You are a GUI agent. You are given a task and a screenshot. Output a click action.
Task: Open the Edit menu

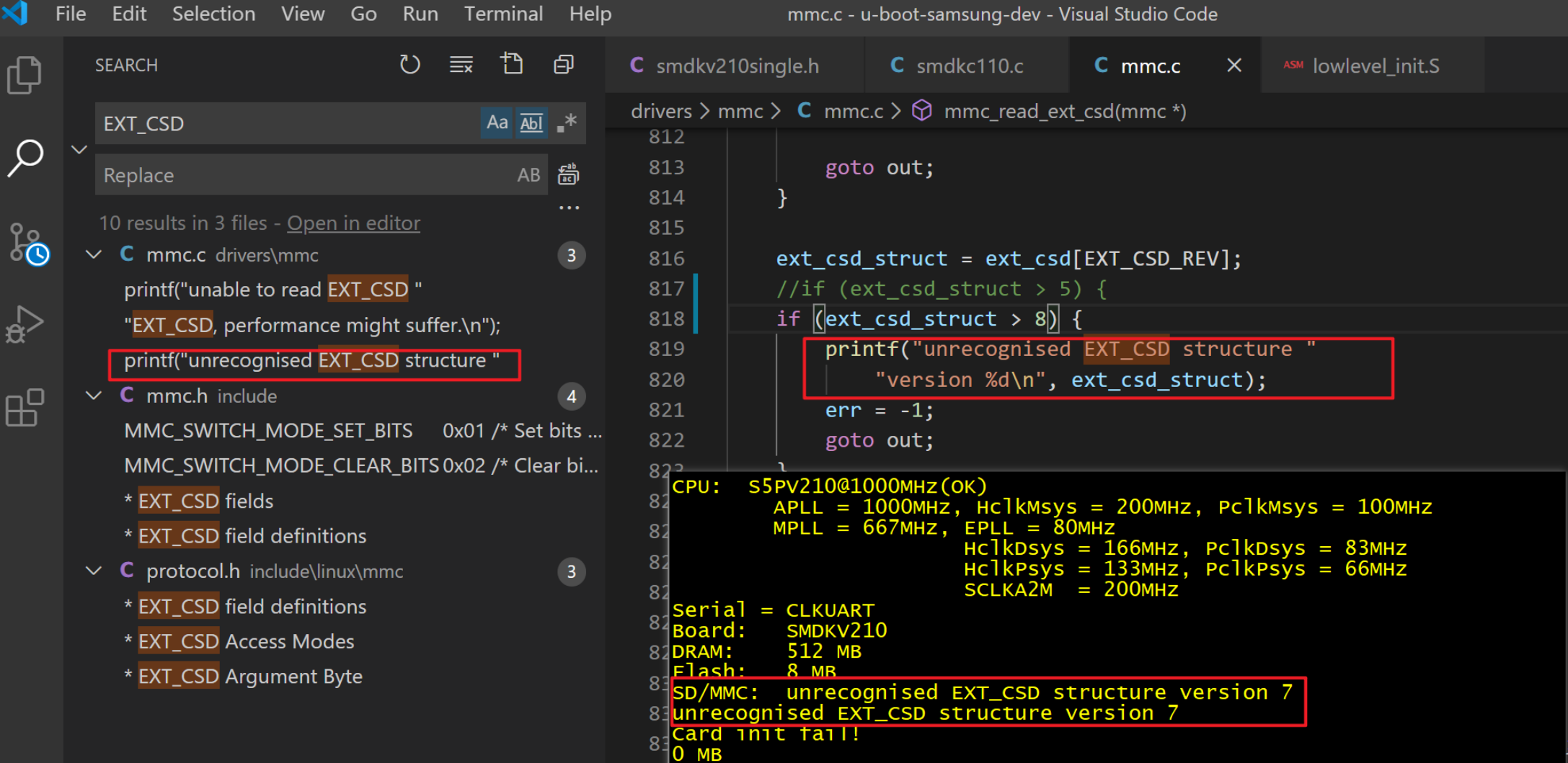[129, 14]
